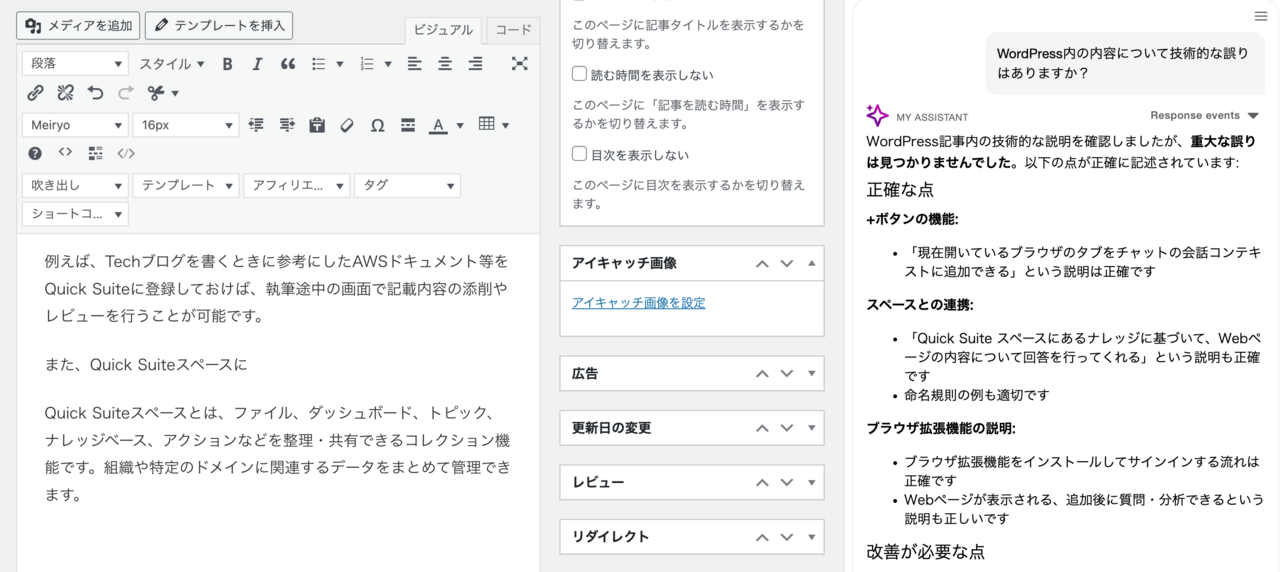1280x572 pixels.
Task: Enter fullscreen distraction-free mode
Action: click(519, 64)
